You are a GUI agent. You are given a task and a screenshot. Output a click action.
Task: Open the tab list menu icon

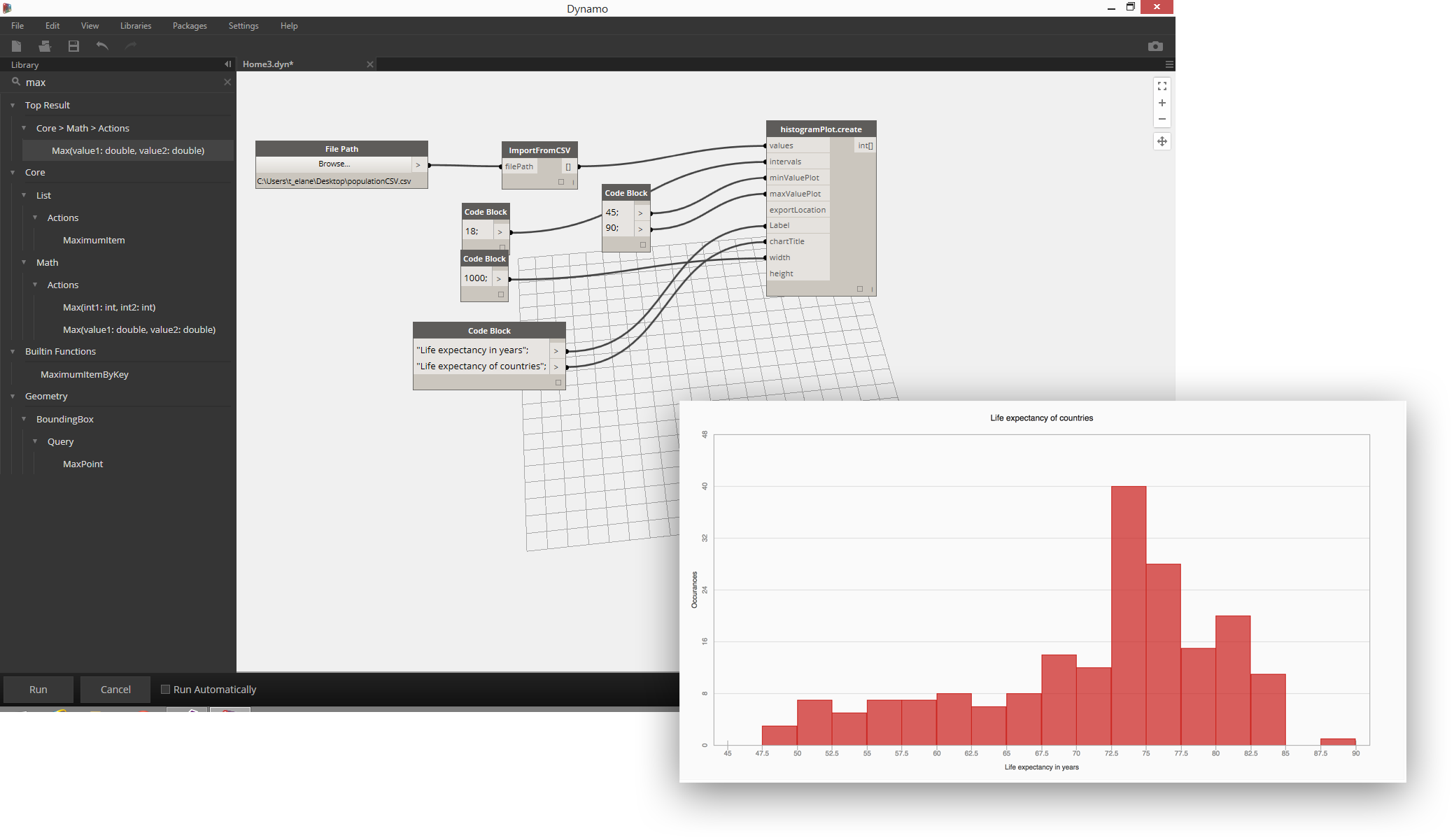(1169, 64)
